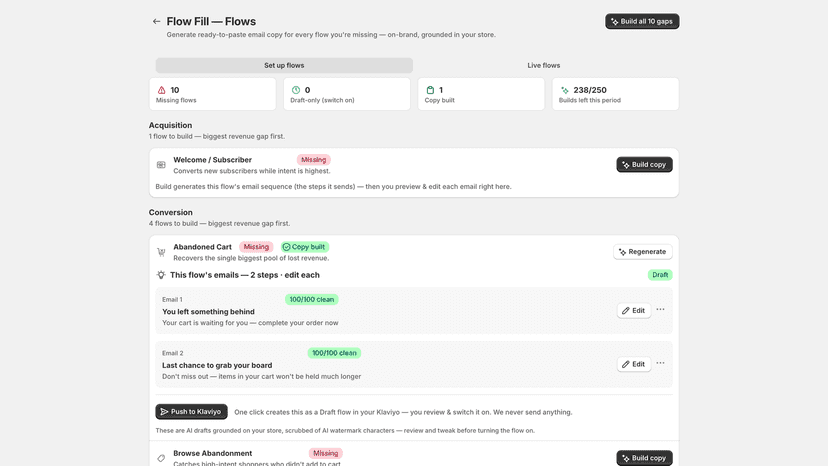Click Email 1 100/100 clean badge
Image resolution: width=828 pixels, height=466 pixels.
tap(312, 300)
